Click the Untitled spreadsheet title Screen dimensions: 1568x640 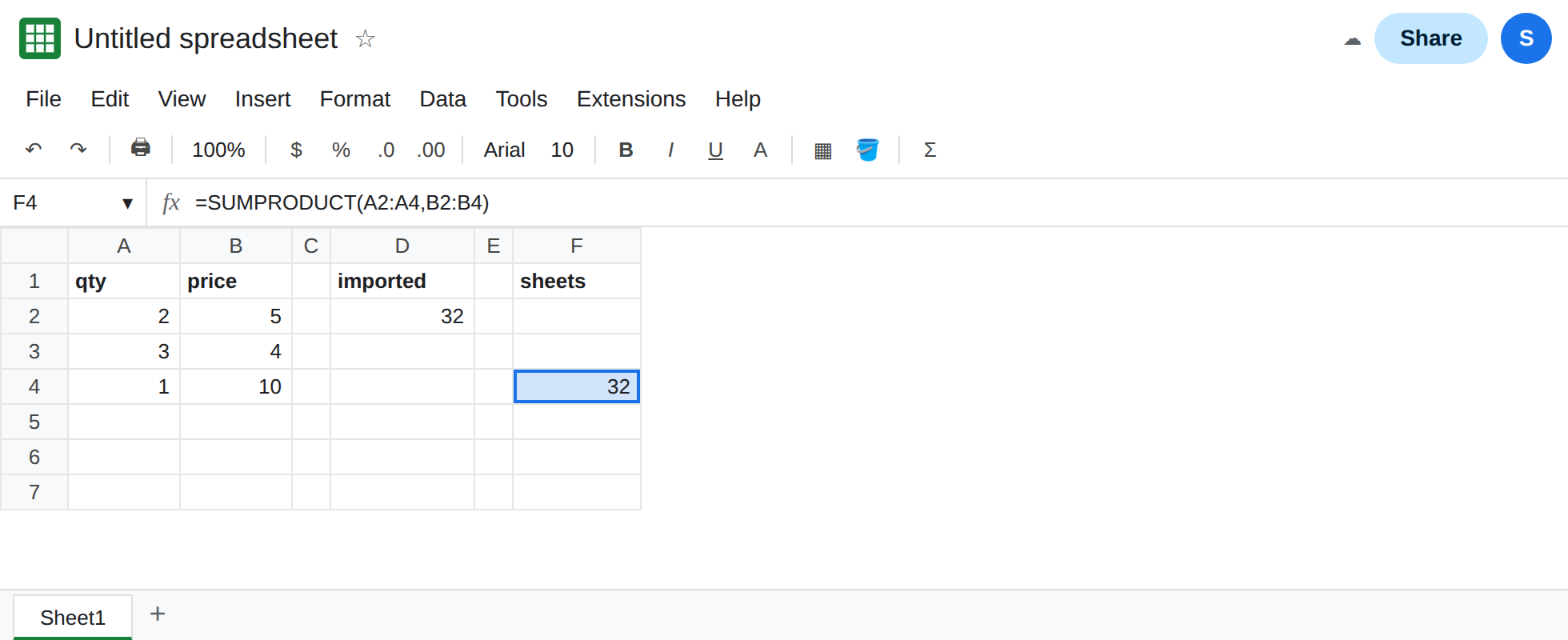point(206,38)
